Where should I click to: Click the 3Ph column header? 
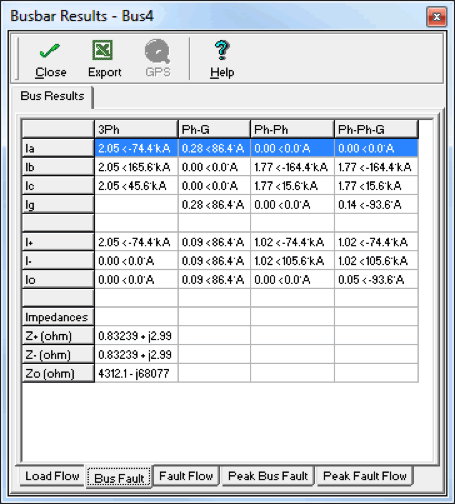(x=136, y=129)
